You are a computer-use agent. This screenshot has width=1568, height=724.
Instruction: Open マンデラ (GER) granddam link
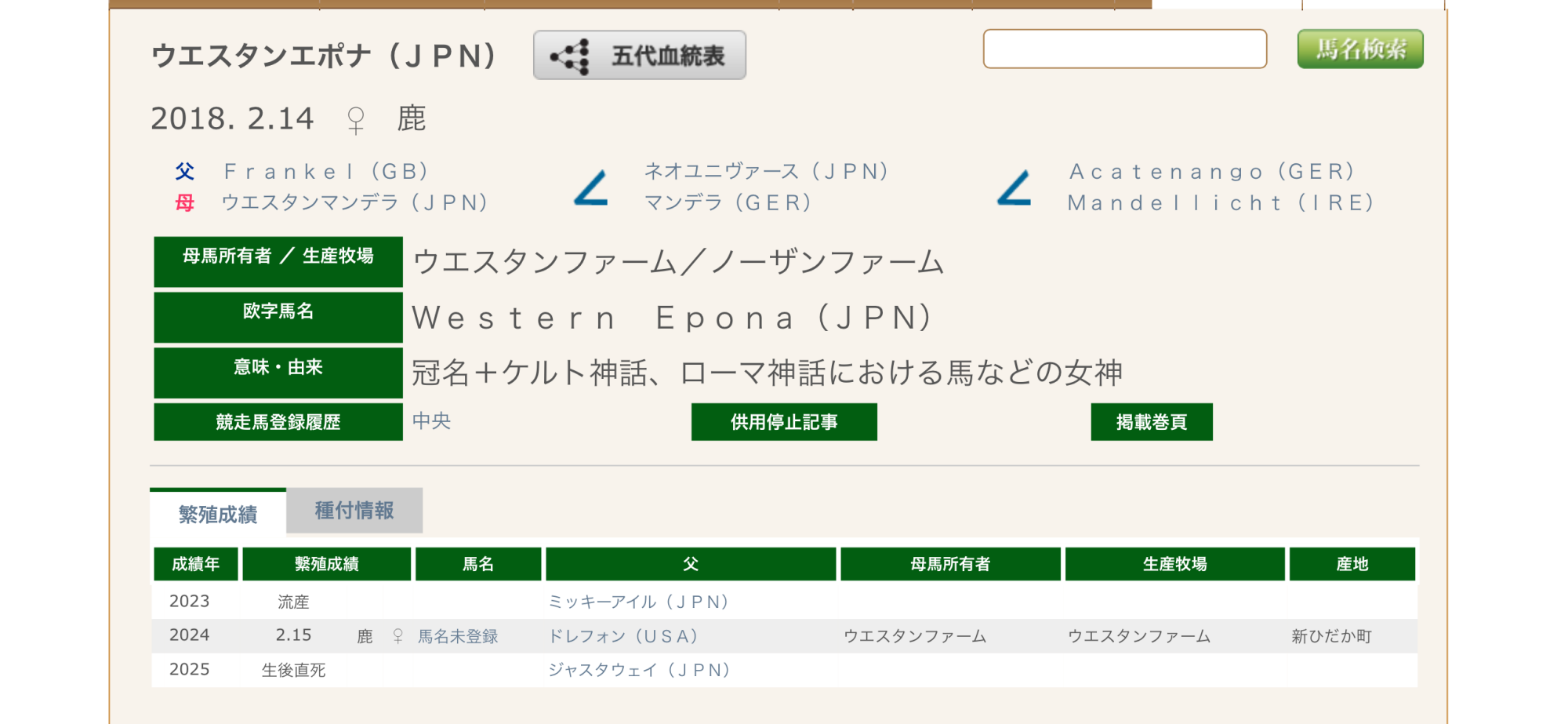(728, 202)
